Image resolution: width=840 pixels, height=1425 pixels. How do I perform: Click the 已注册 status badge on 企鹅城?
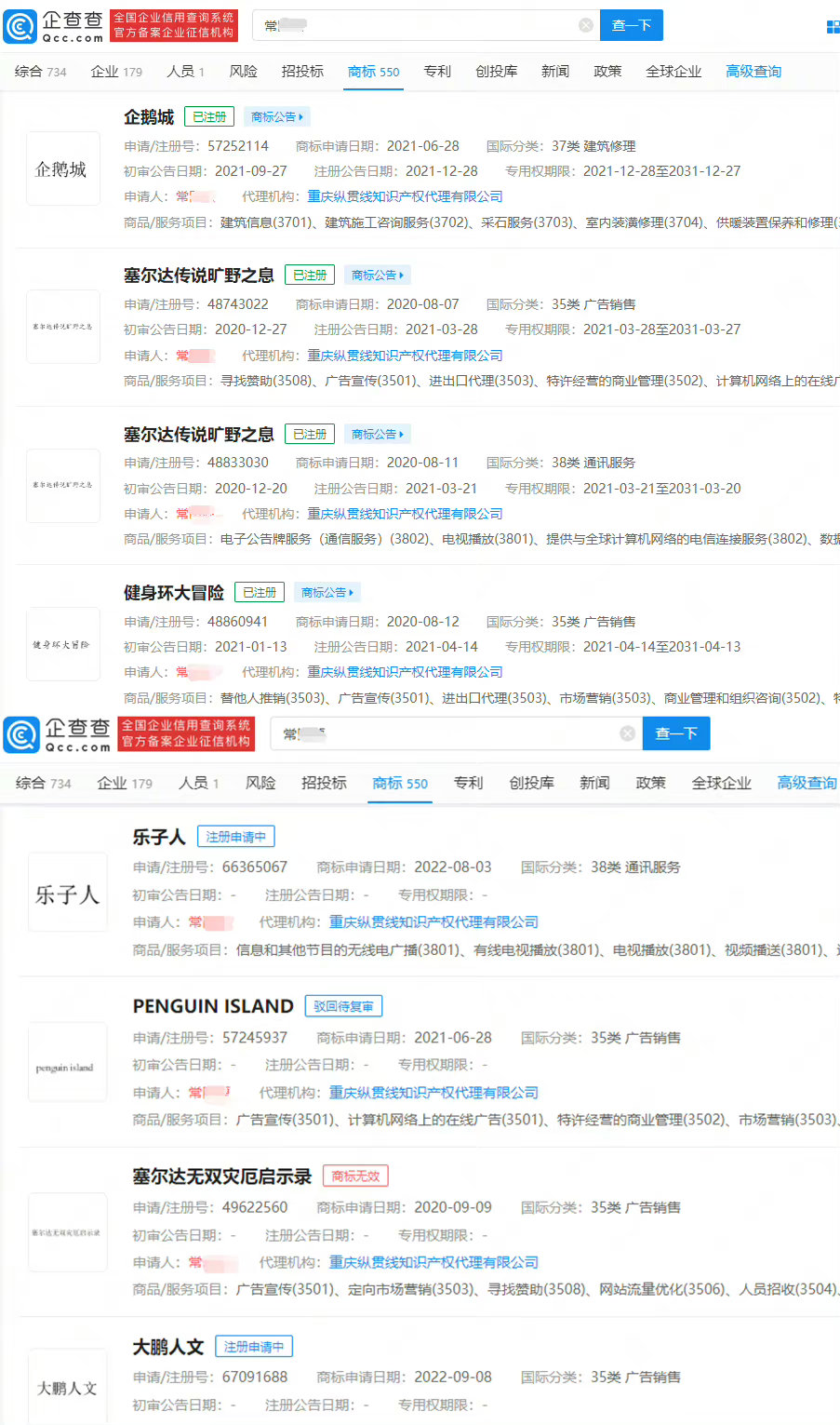point(208,116)
